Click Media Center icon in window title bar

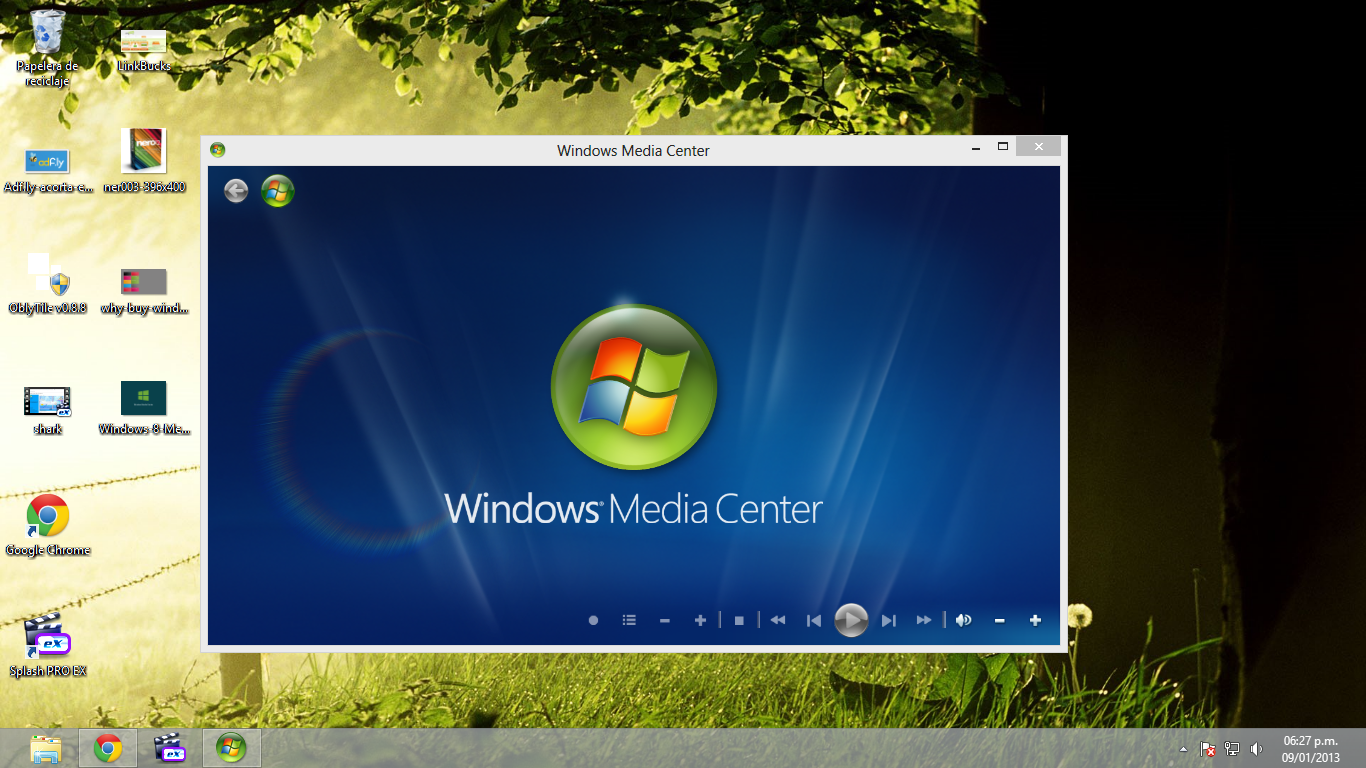pos(218,150)
